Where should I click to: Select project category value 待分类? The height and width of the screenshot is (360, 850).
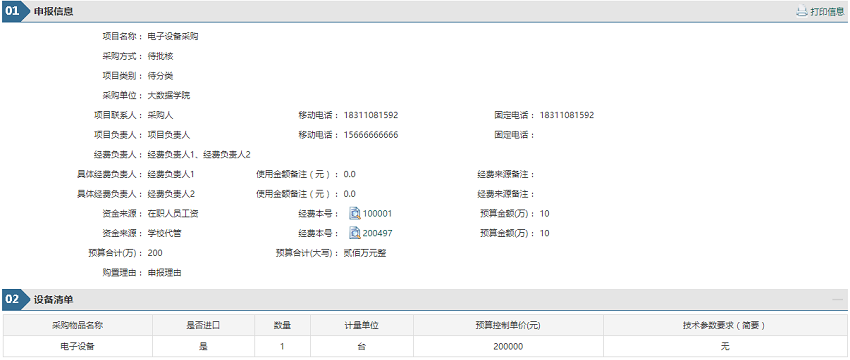click(x=160, y=76)
